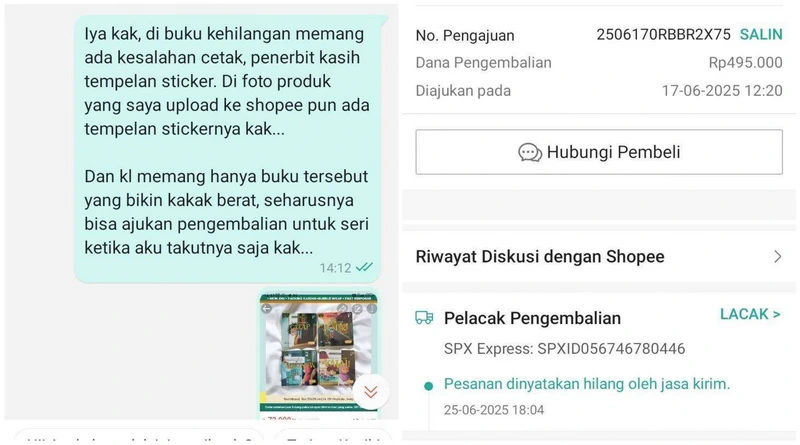Screen dimensions: 800x445
Task: Open Riwayat Diskusi dengan Shopee row
Action: tap(599, 257)
